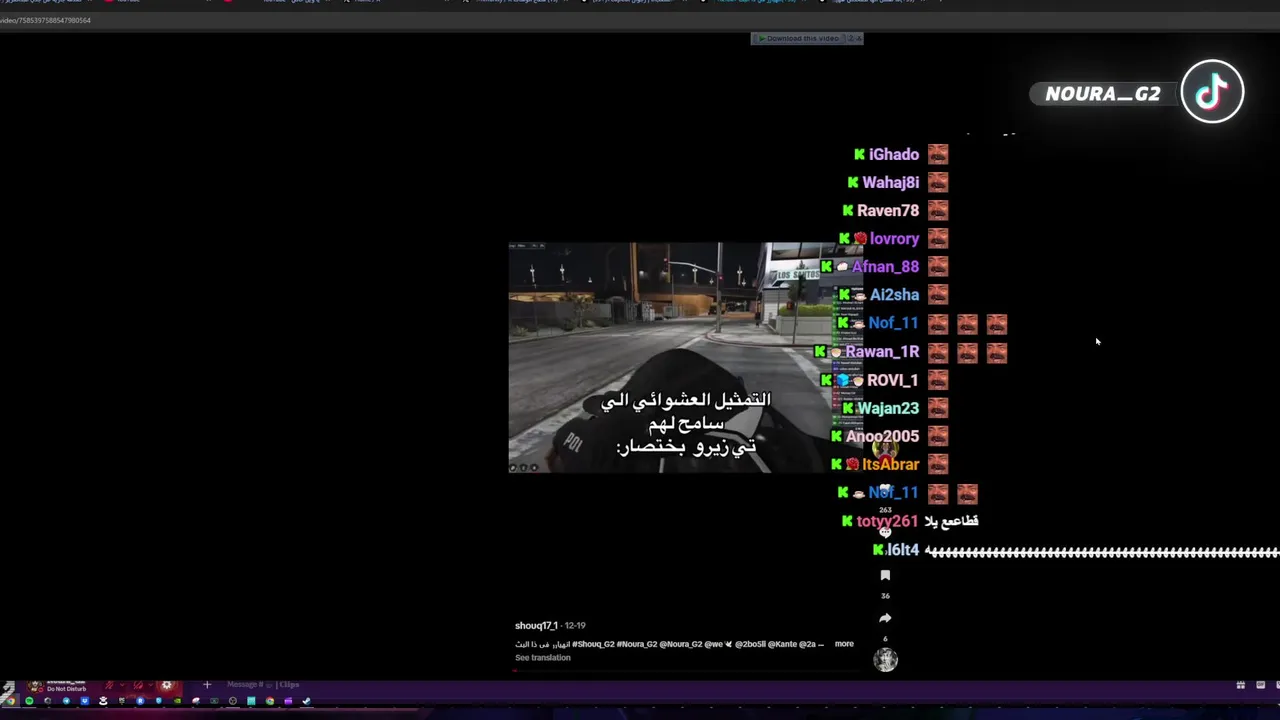Share the video using the arrow icon
1280x720 pixels.
click(x=885, y=618)
